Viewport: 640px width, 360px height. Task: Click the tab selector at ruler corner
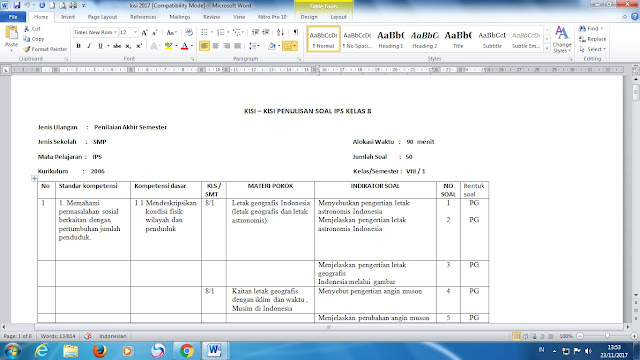6,70
